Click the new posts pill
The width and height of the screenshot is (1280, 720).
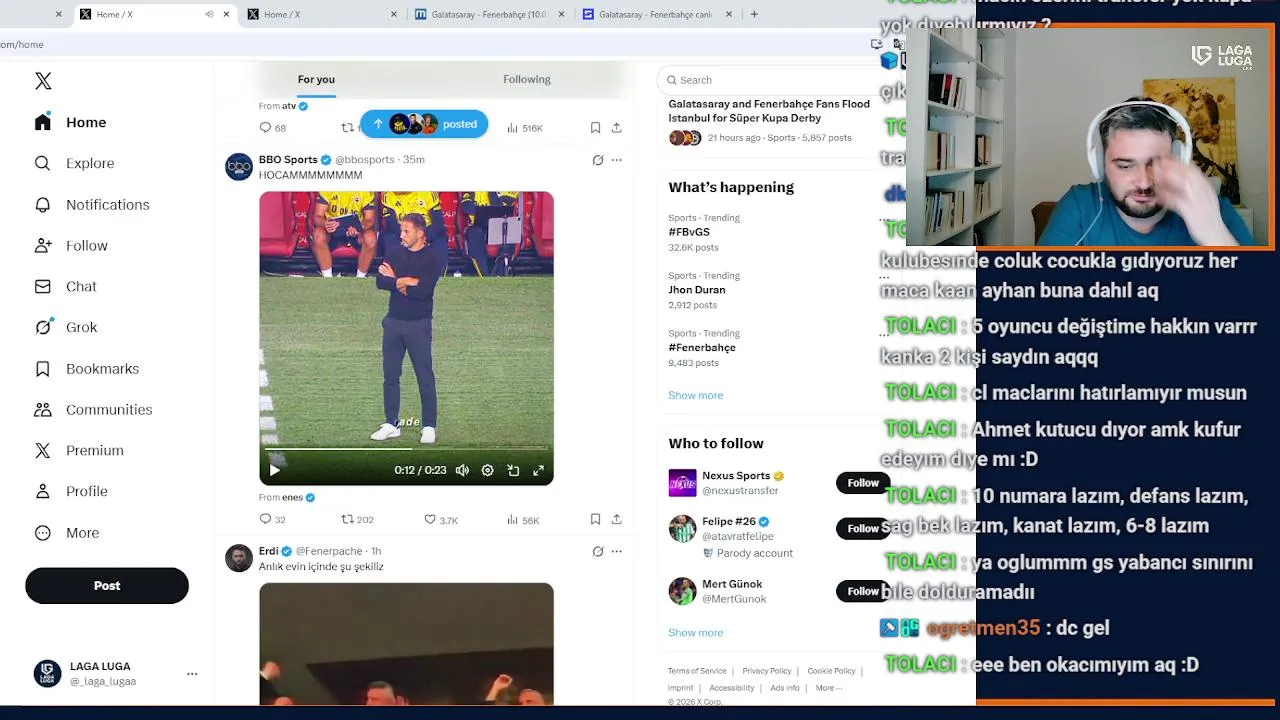click(424, 124)
